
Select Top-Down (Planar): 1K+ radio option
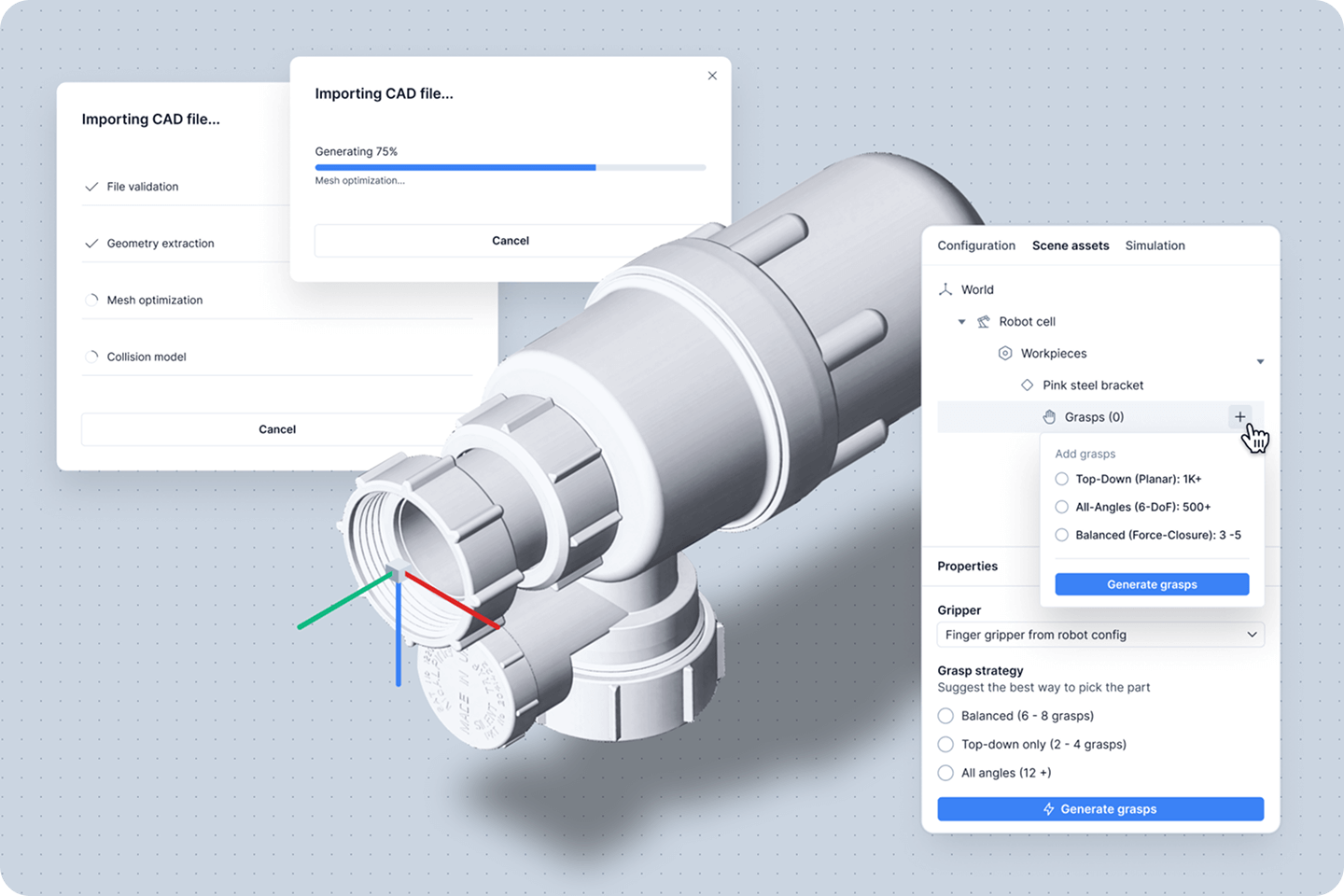point(1062,479)
